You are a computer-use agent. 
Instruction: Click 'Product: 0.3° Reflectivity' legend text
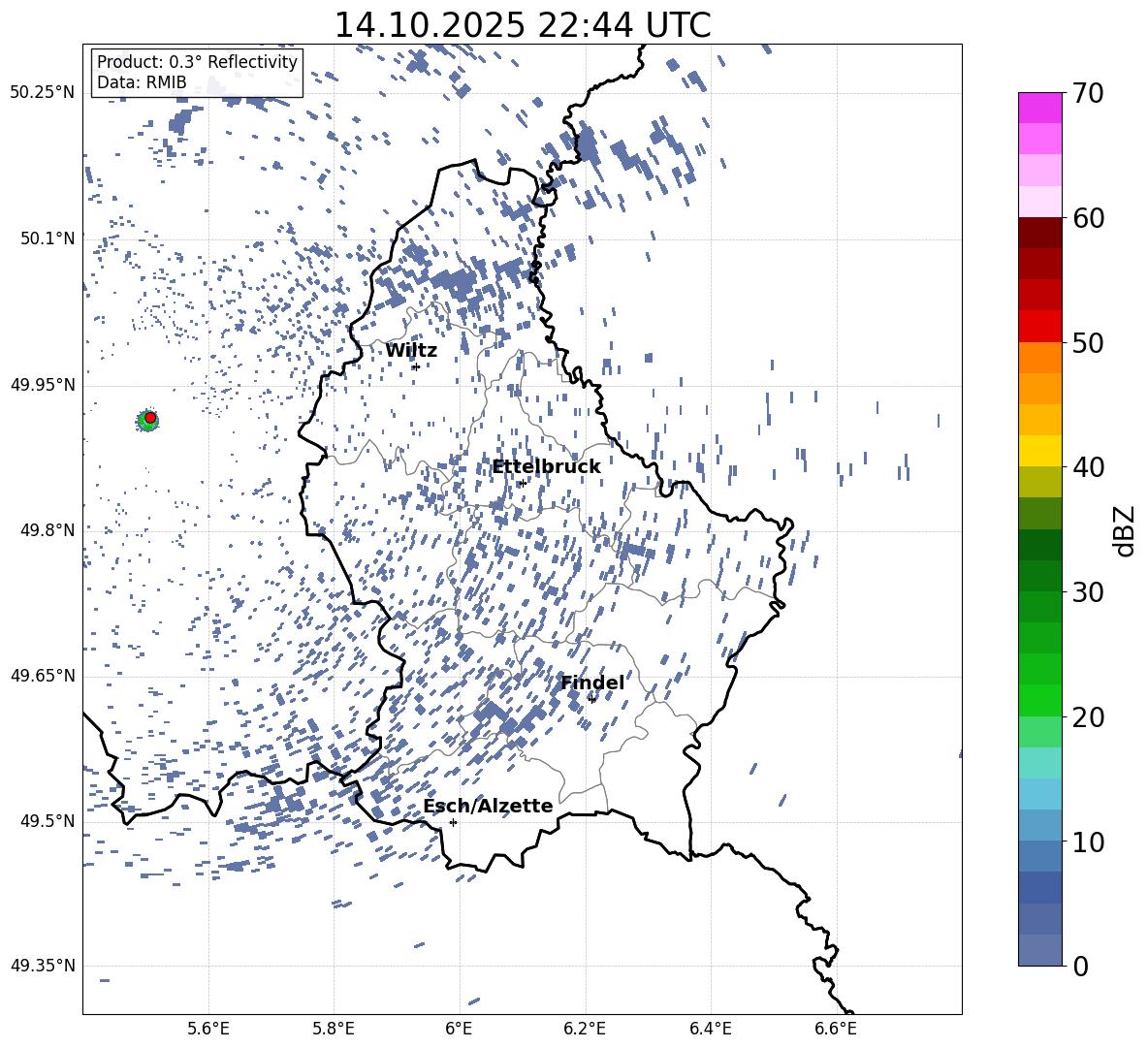pos(197,62)
